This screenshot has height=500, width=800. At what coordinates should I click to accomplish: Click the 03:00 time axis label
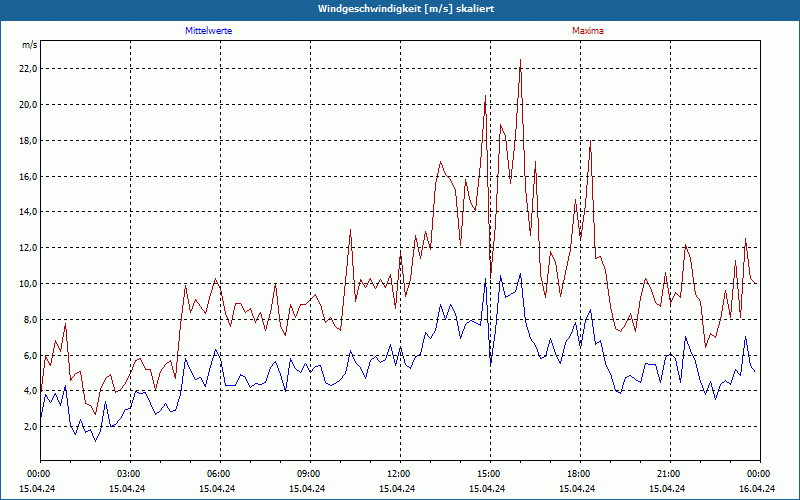(131, 474)
